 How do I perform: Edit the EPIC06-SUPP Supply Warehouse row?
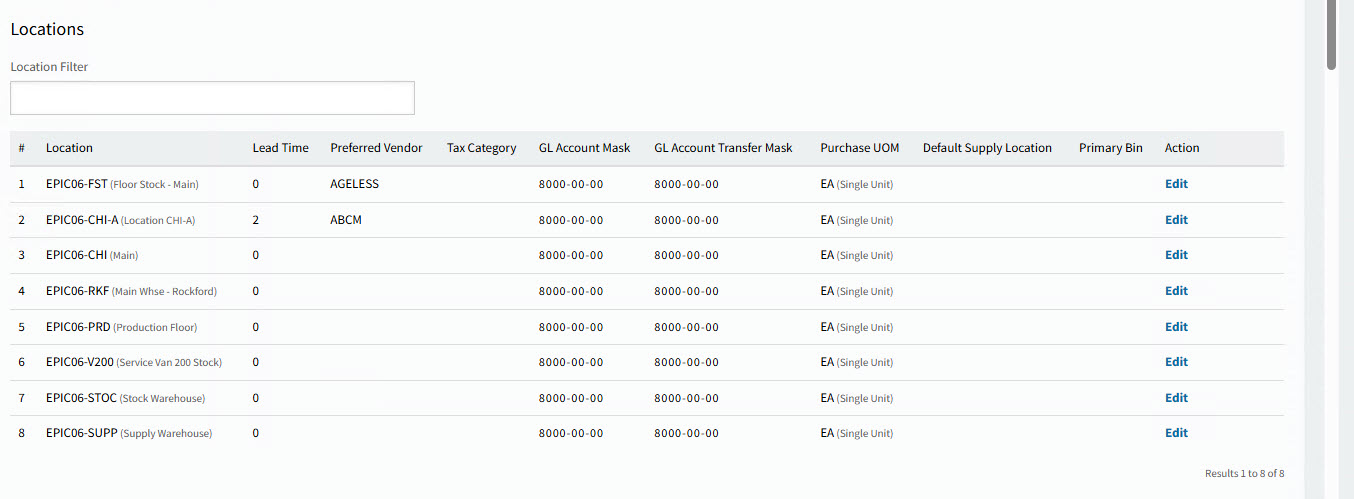coord(1176,433)
